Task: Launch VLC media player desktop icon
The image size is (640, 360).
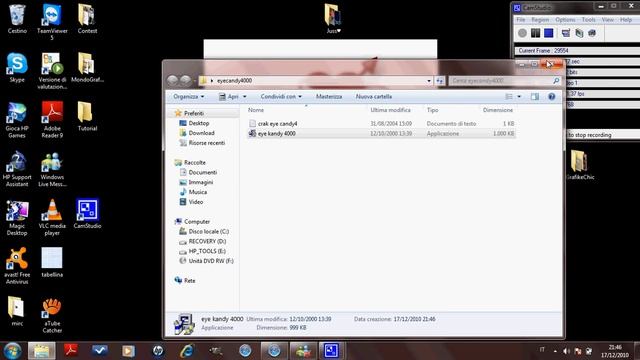Action: 52,217
